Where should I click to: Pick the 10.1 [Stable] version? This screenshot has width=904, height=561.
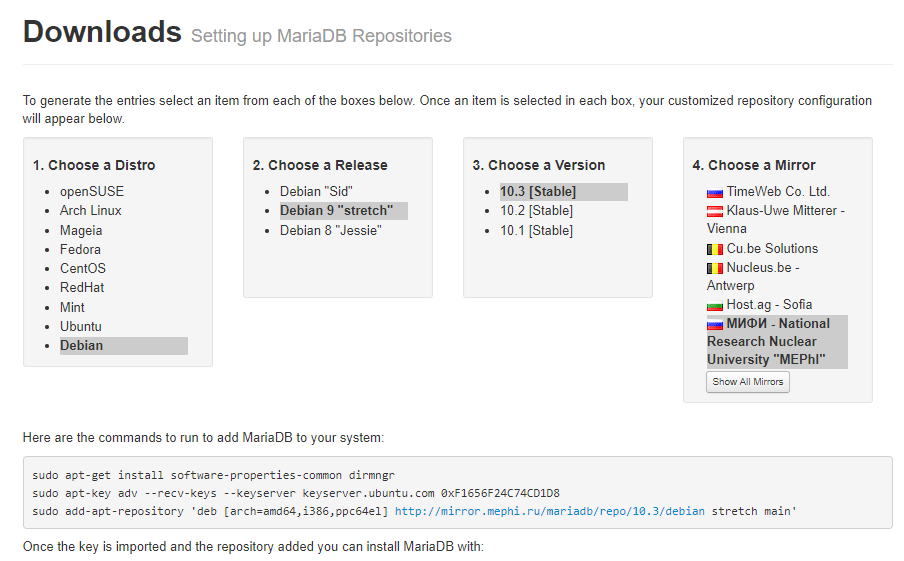[537, 230]
